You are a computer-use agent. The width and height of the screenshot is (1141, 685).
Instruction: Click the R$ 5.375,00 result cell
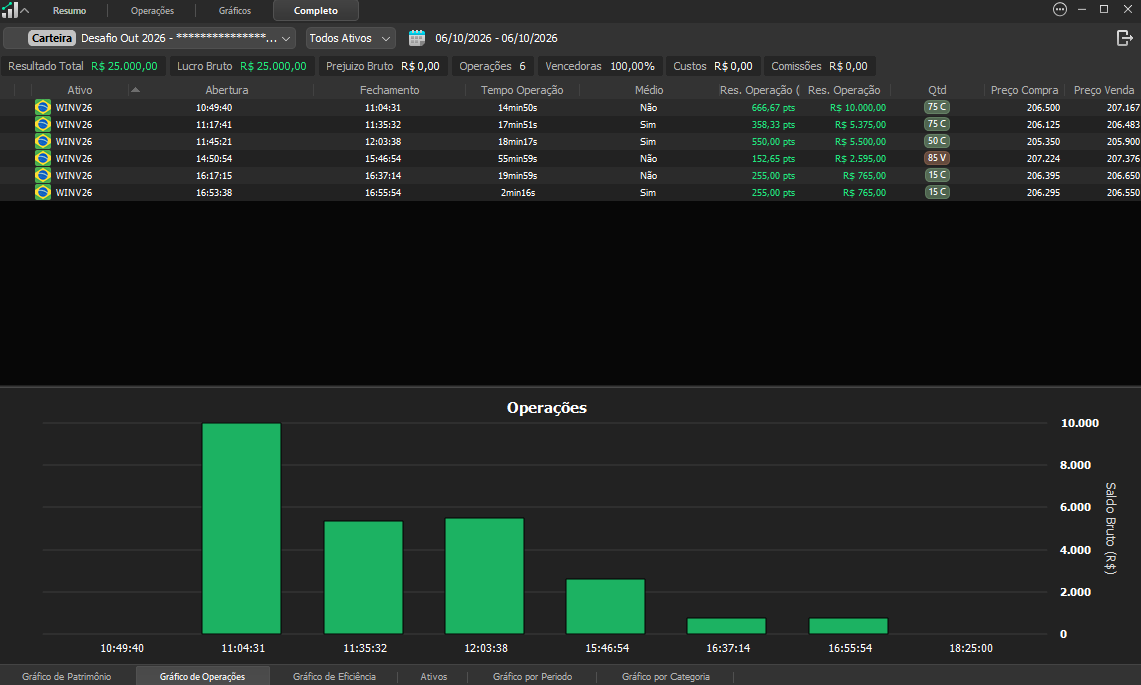pos(860,124)
